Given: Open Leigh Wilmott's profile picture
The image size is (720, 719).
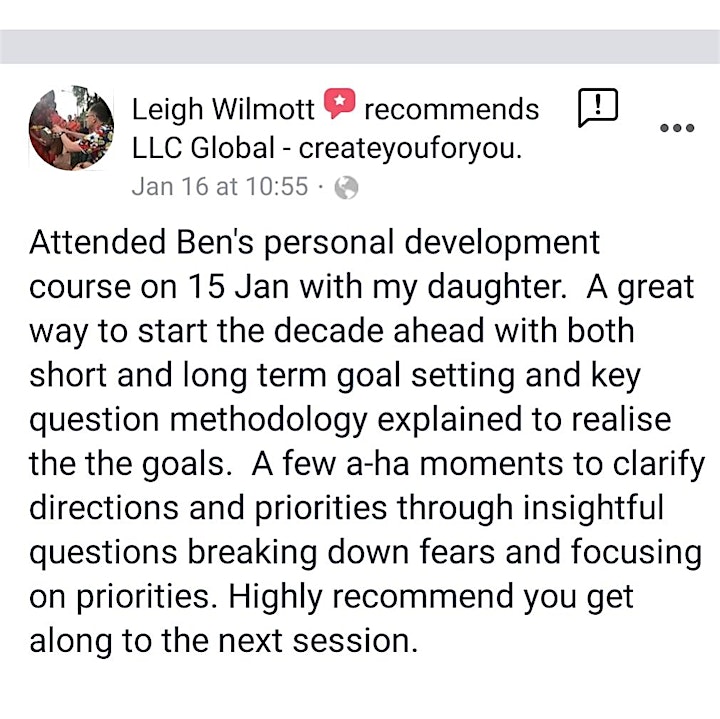Looking at the screenshot, I should pos(71,128).
